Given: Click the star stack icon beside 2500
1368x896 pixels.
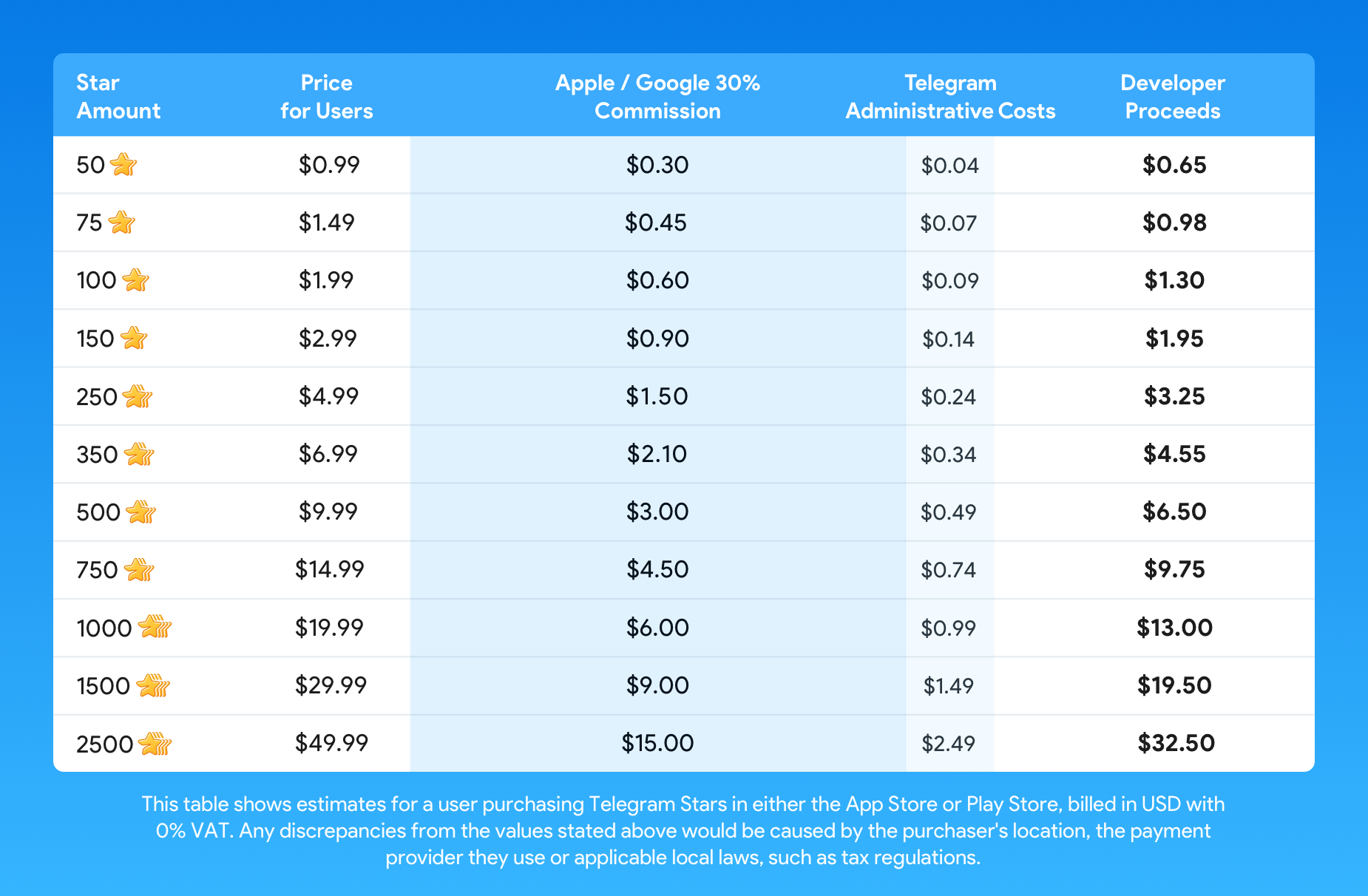Looking at the screenshot, I should point(155,743).
